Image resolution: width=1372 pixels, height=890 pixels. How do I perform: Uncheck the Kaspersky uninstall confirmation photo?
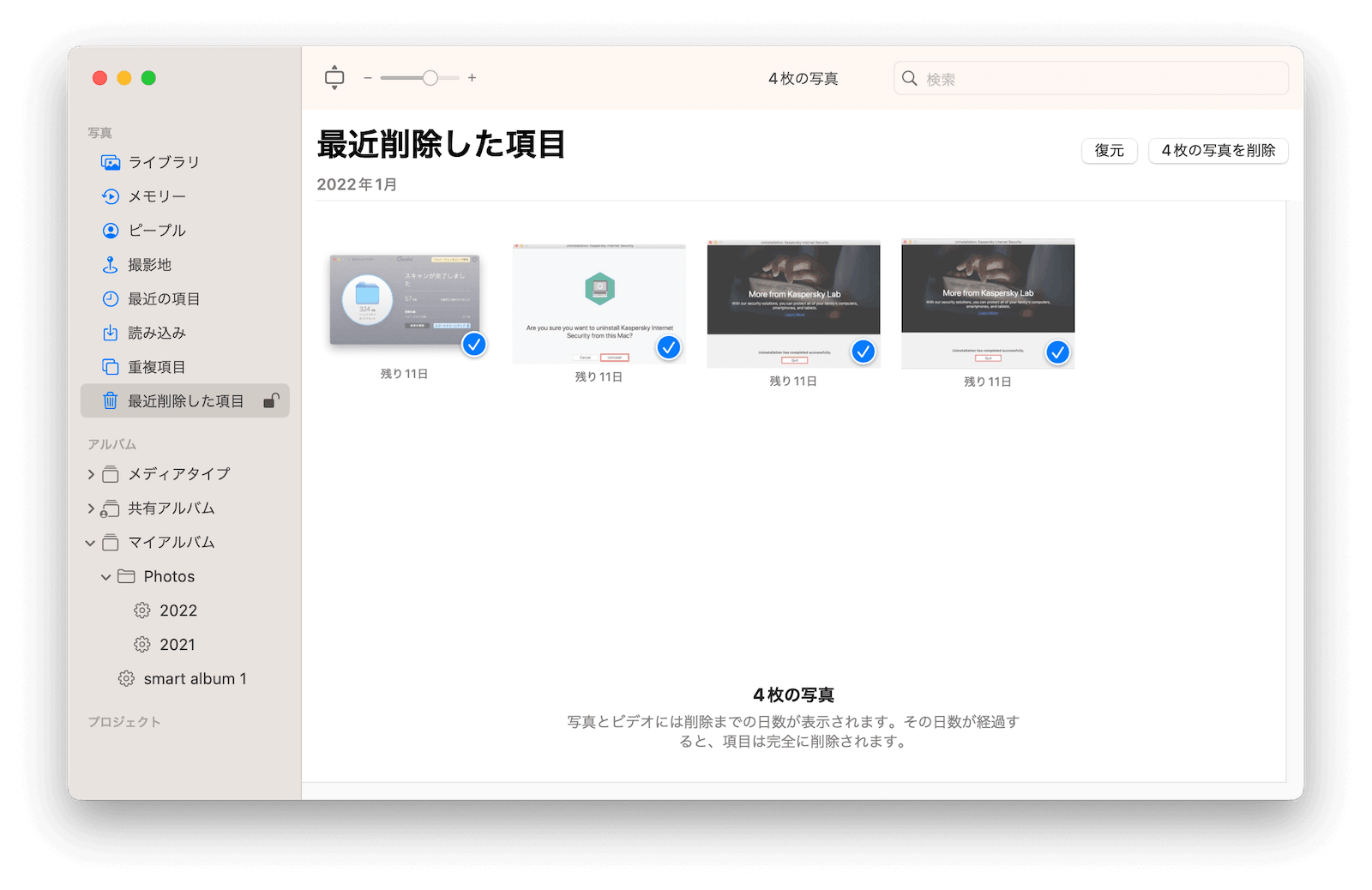[669, 347]
